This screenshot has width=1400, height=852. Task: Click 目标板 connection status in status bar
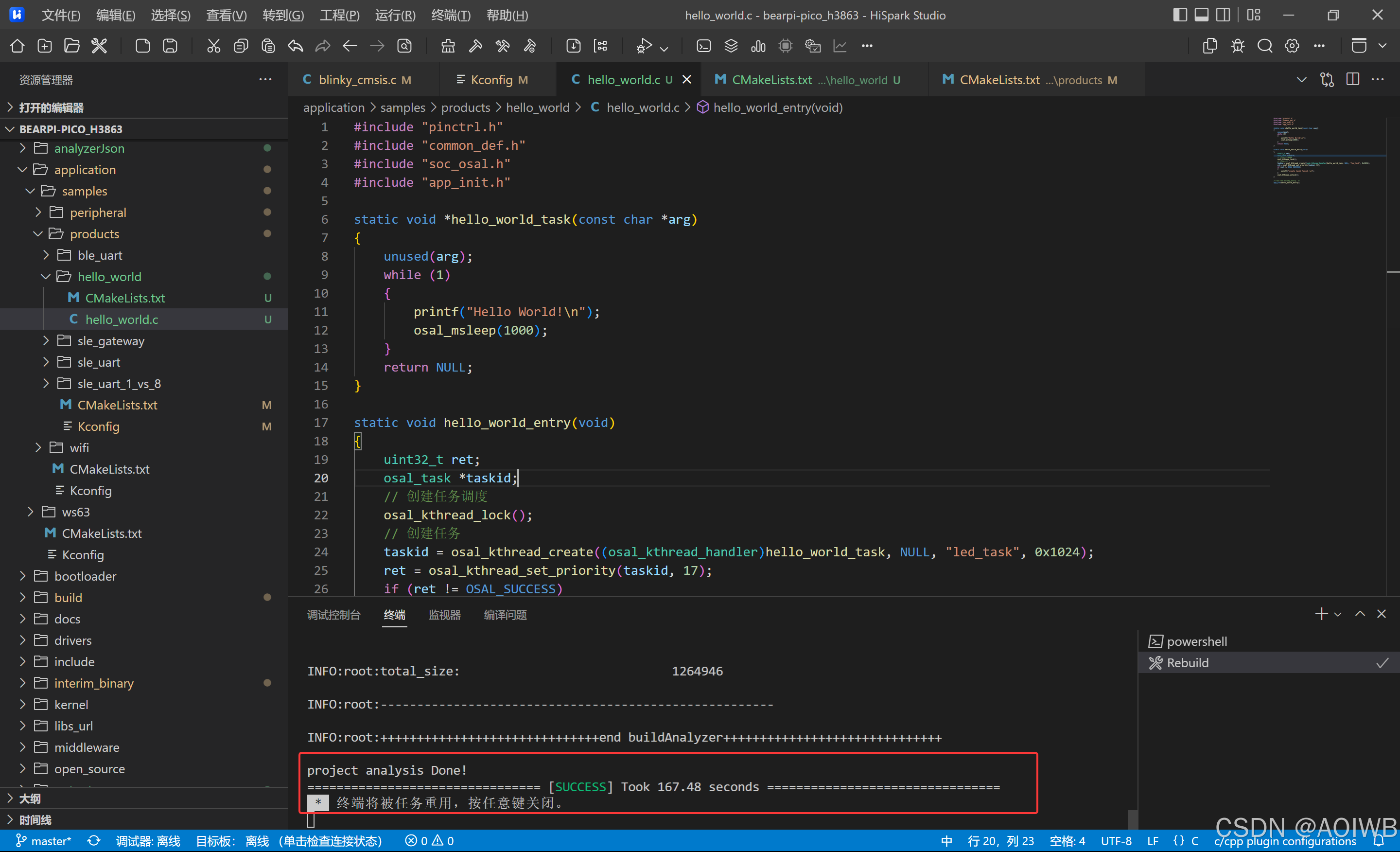[x=289, y=841]
